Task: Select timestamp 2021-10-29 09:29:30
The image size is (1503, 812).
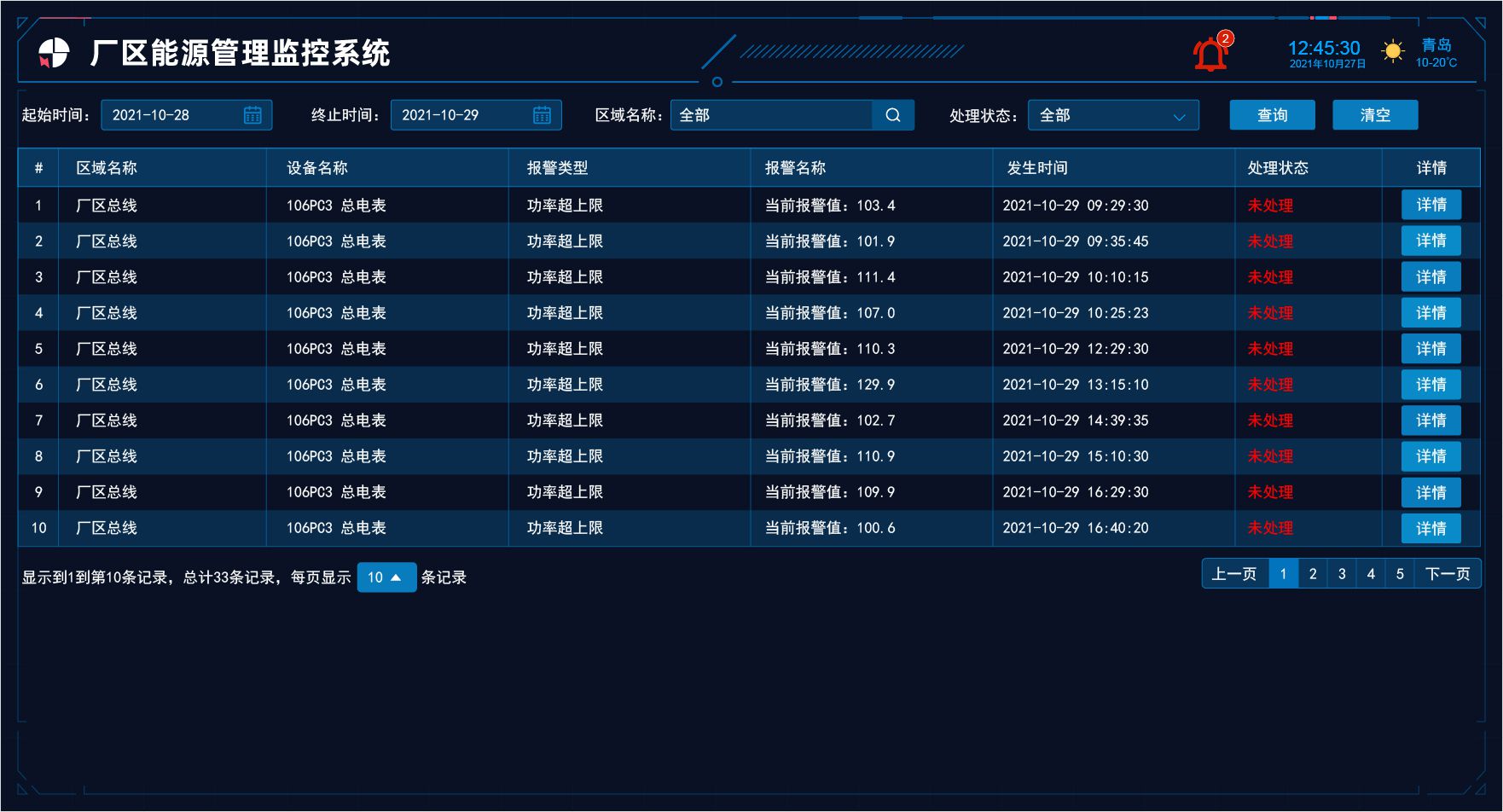Action: 1076,206
